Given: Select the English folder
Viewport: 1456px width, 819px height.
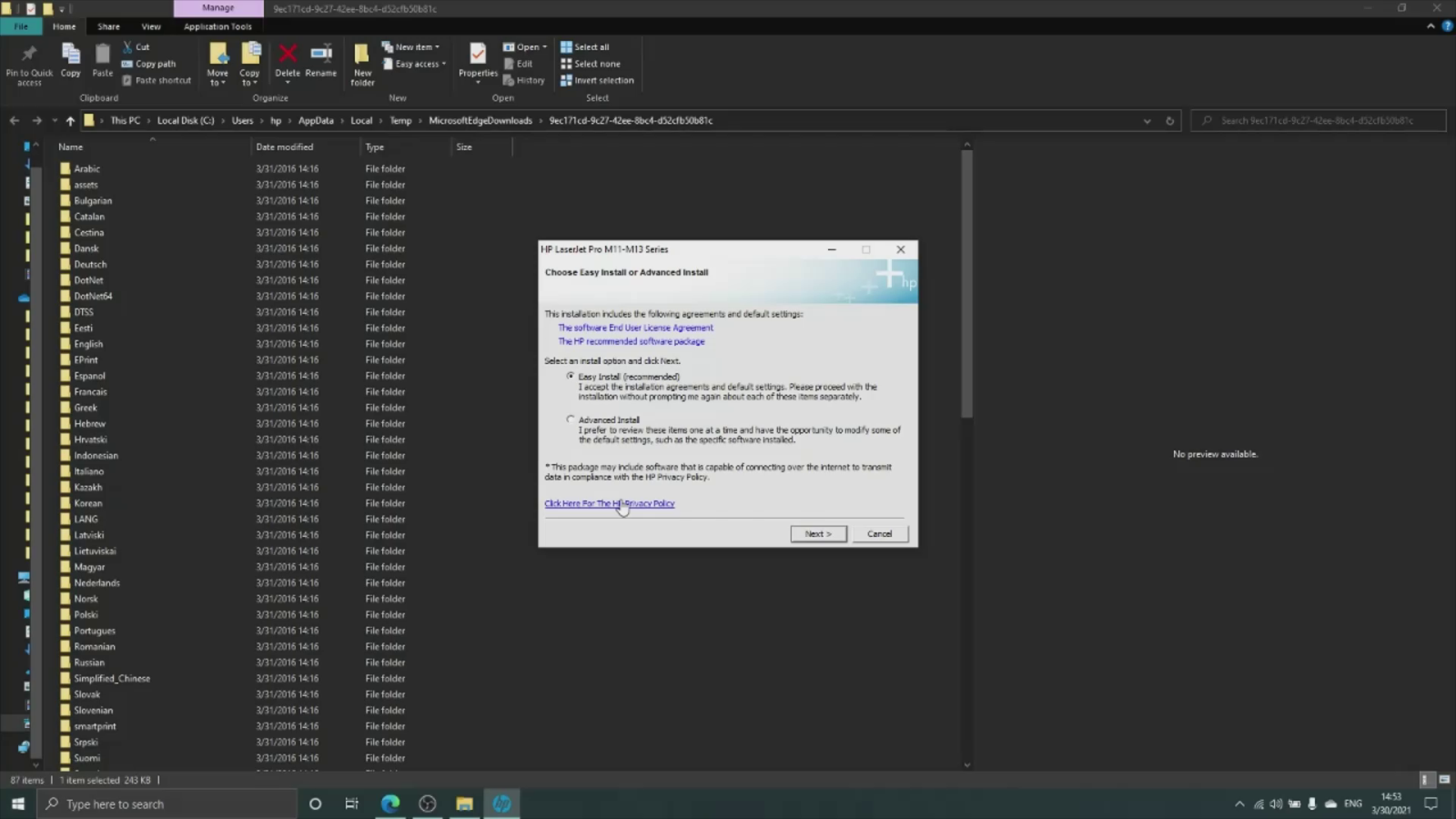Looking at the screenshot, I should 88,344.
